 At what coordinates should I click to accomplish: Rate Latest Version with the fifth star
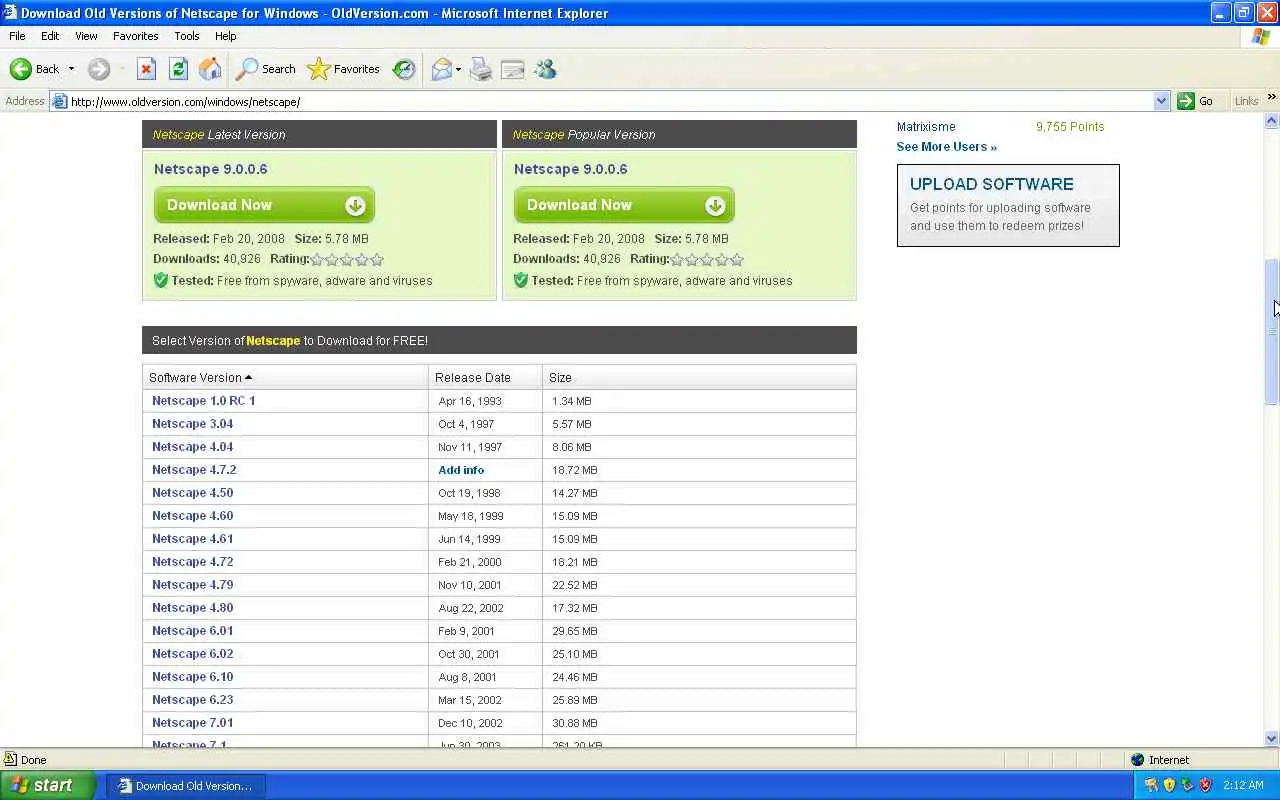pos(377,259)
